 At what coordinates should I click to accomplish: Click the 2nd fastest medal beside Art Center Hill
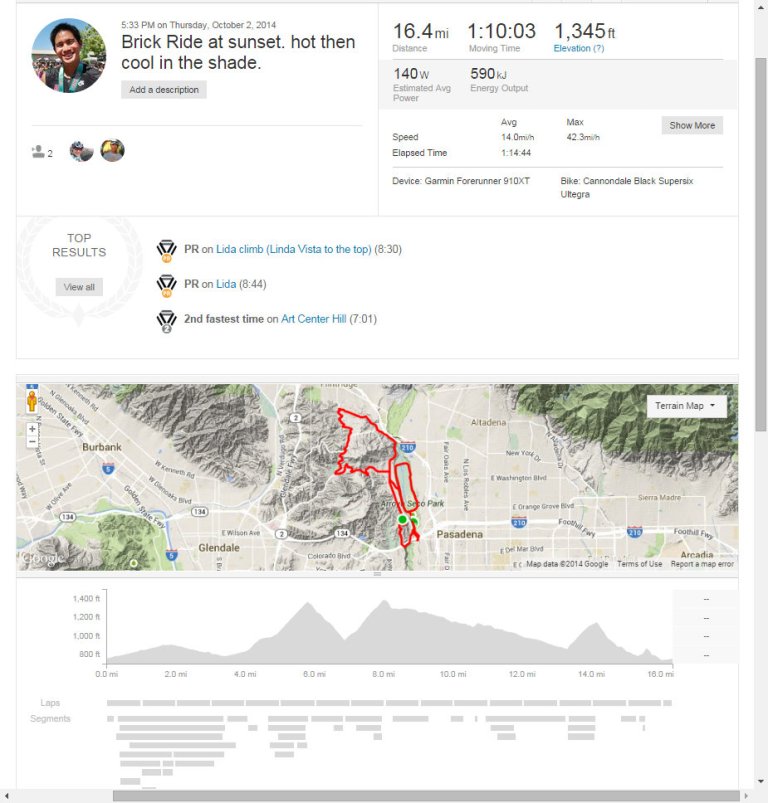167,320
